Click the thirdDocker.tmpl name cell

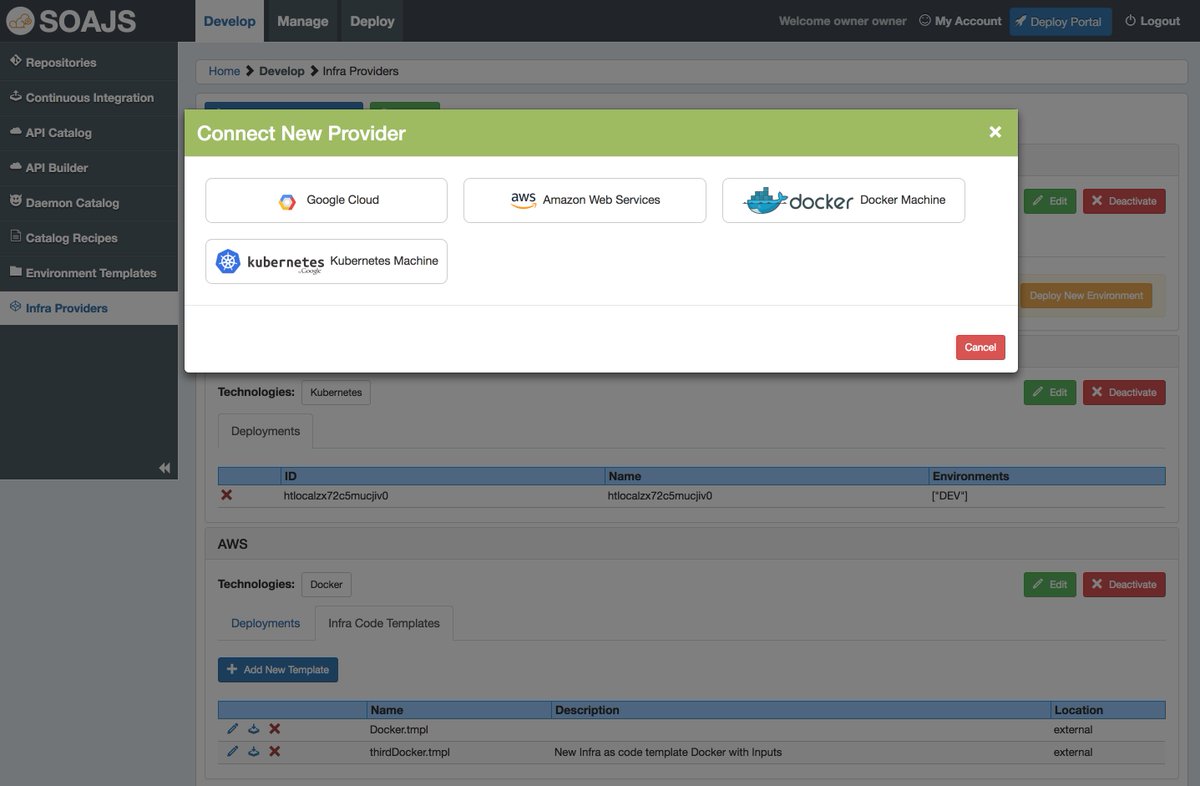pos(459,752)
